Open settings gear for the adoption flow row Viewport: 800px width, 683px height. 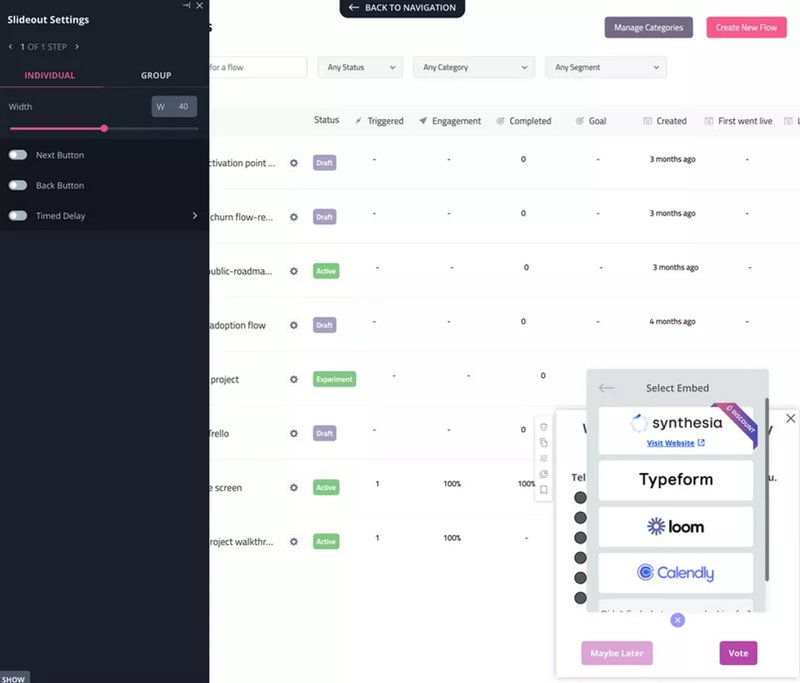click(x=293, y=325)
